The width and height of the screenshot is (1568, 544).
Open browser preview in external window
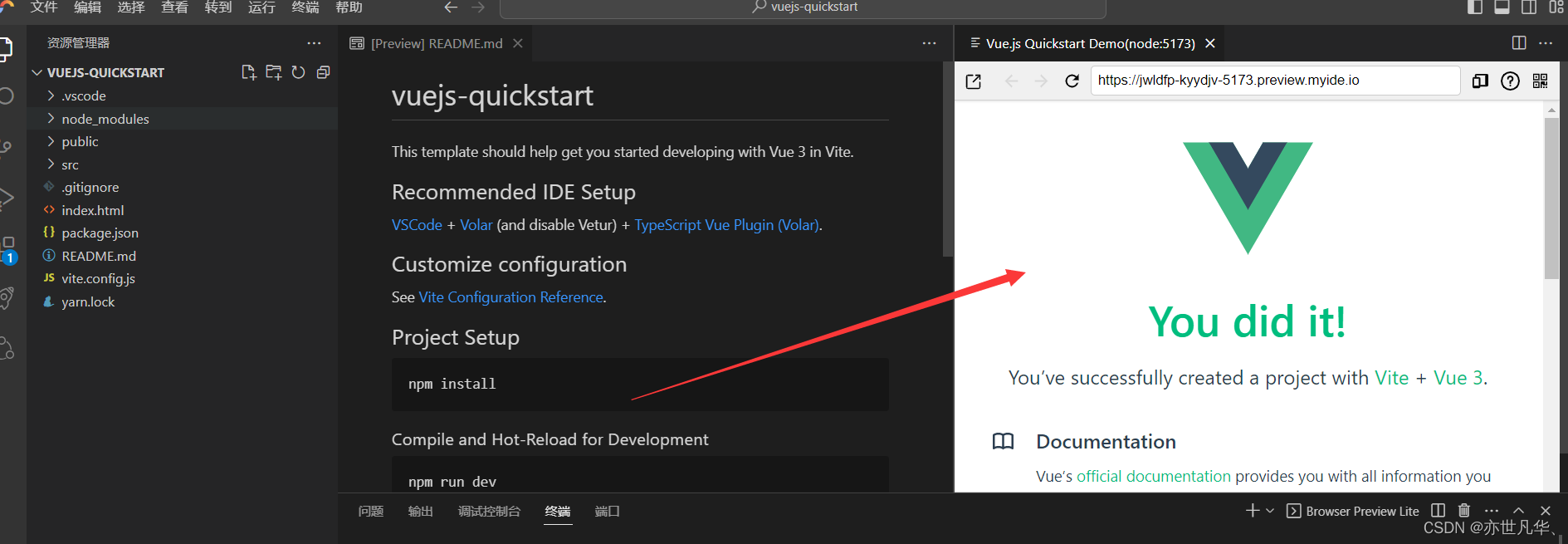pos(974,81)
